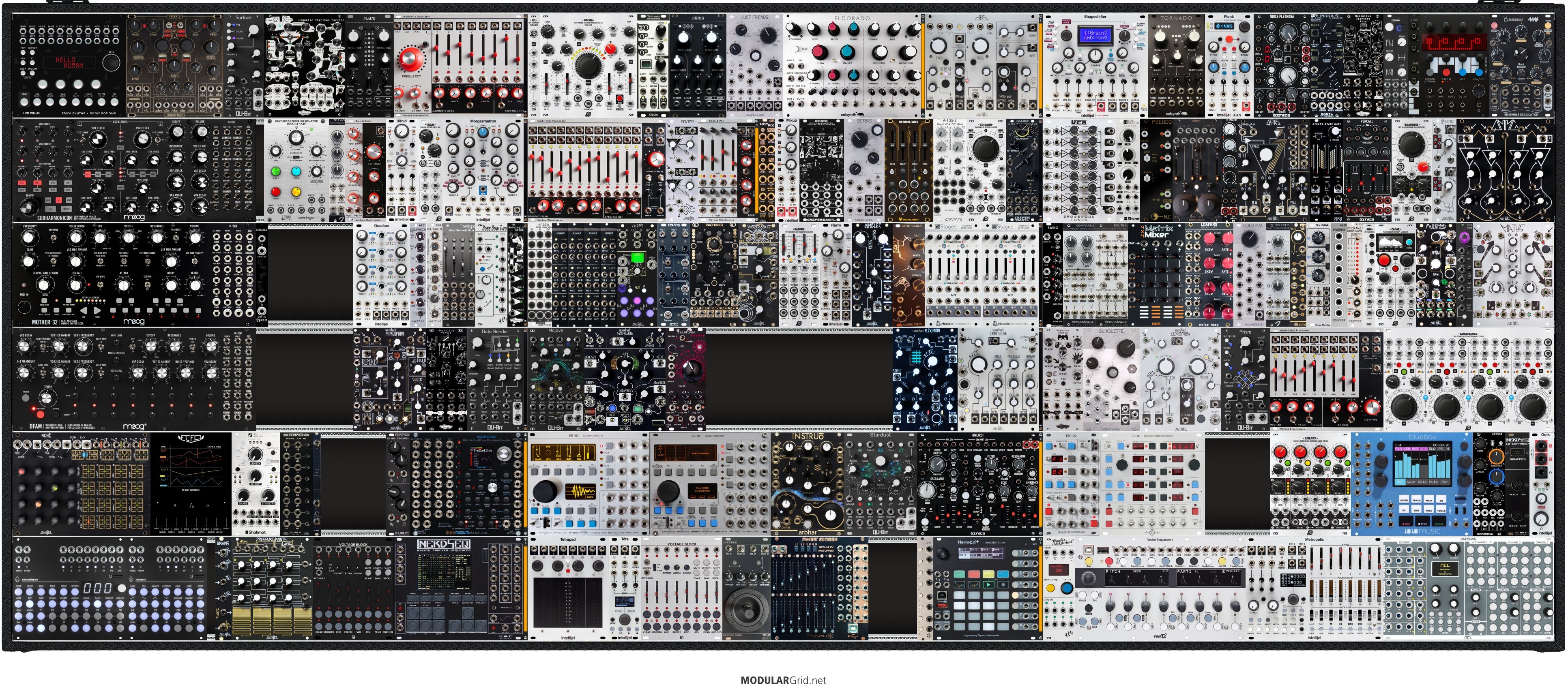Open the MODULARGrid.net link below the rack

tap(783, 680)
